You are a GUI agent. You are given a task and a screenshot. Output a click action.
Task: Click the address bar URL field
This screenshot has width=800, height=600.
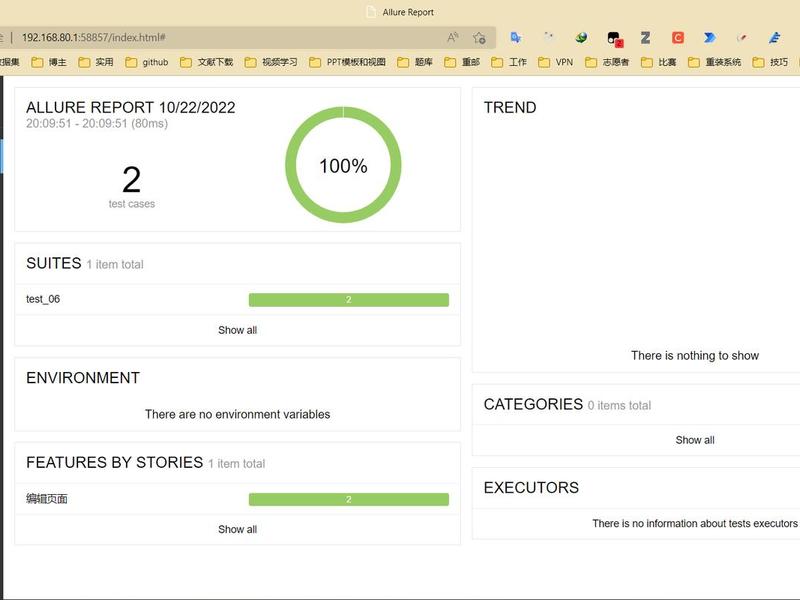pyautogui.click(x=230, y=37)
